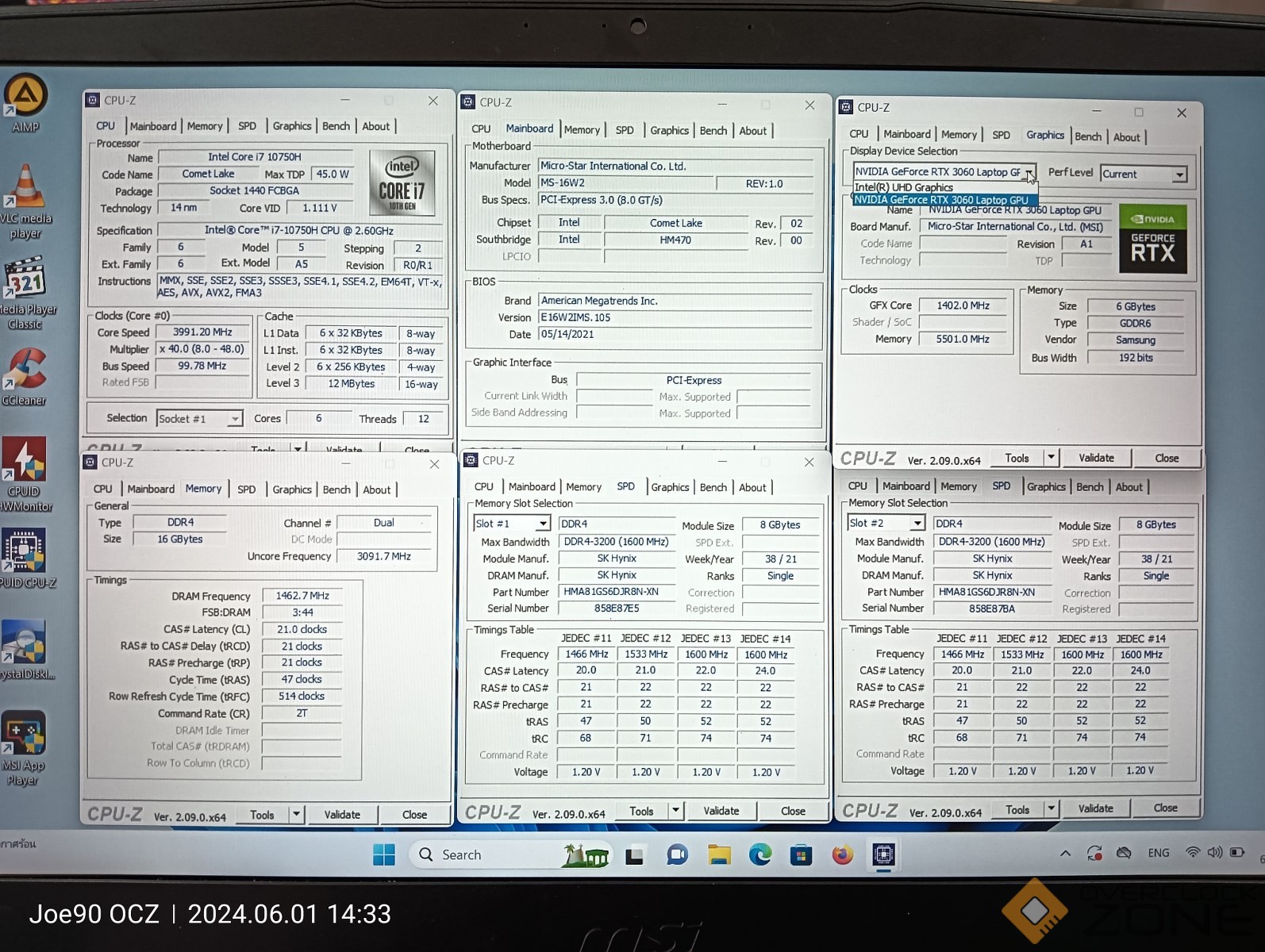Viewport: 1265px width, 952px height.
Task: Click the Memory Size 16 GBytes value
Action: click(180, 539)
